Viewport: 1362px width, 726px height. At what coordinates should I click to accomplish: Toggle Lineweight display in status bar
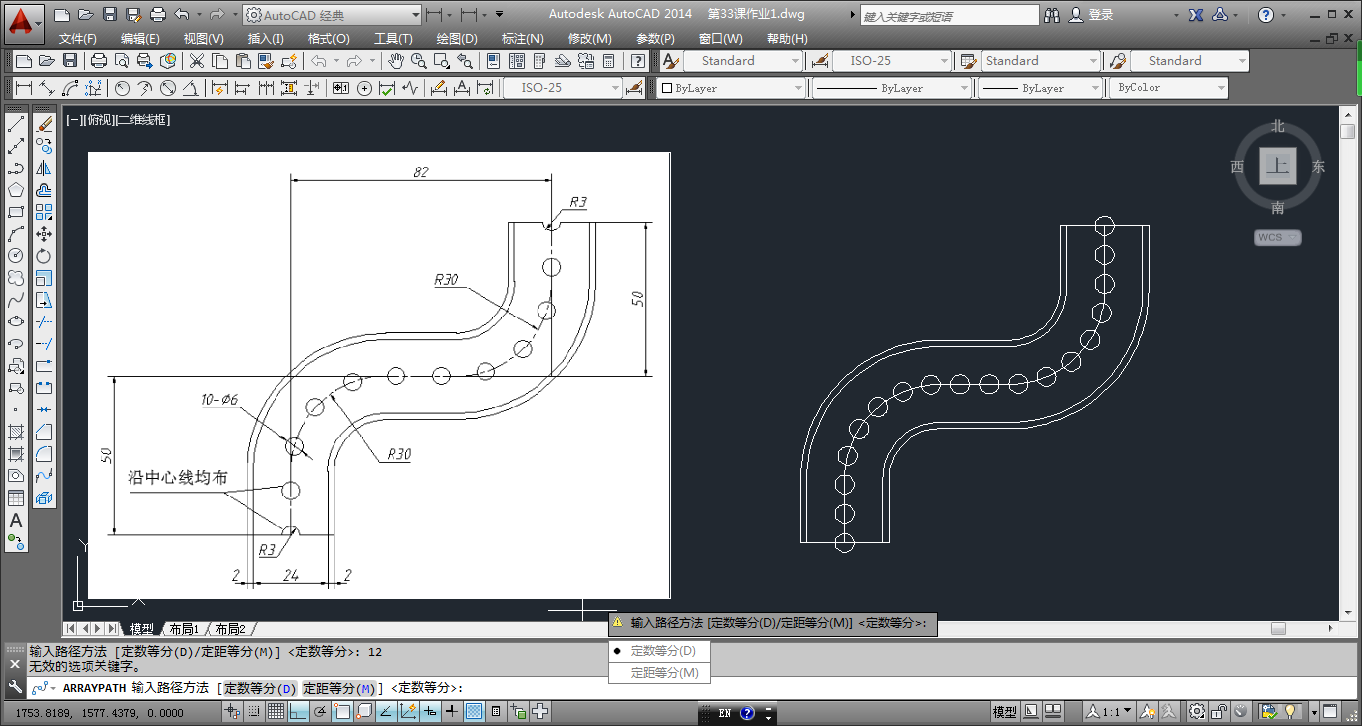(452, 712)
